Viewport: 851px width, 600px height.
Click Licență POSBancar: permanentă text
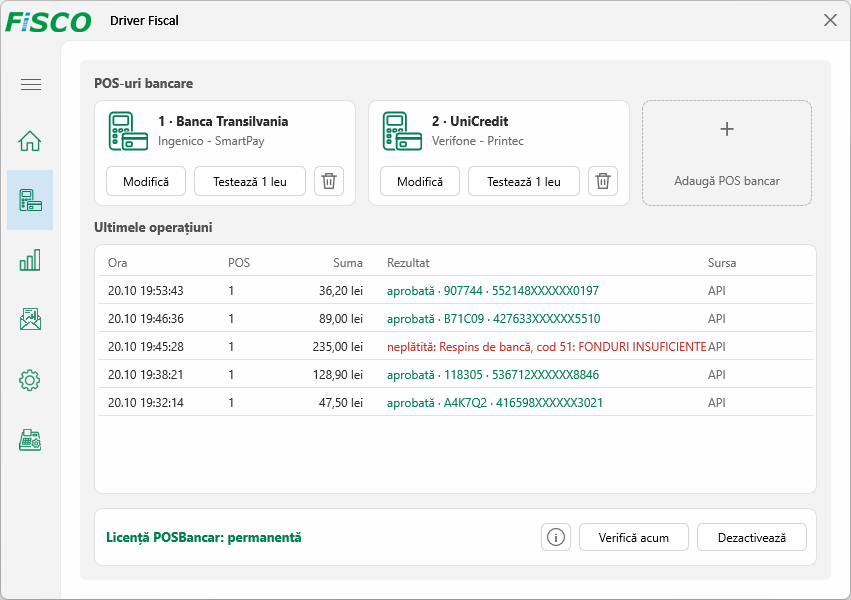click(x=204, y=538)
